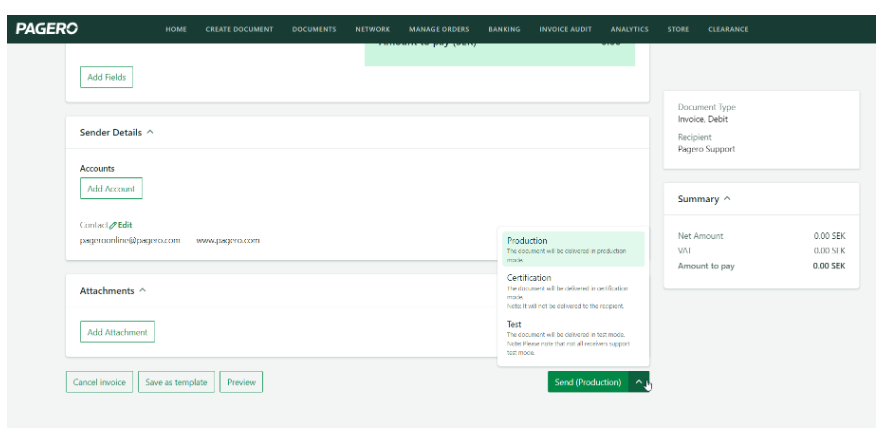The image size is (882, 433).
Task: Click the Accounts label
Action: (97, 168)
